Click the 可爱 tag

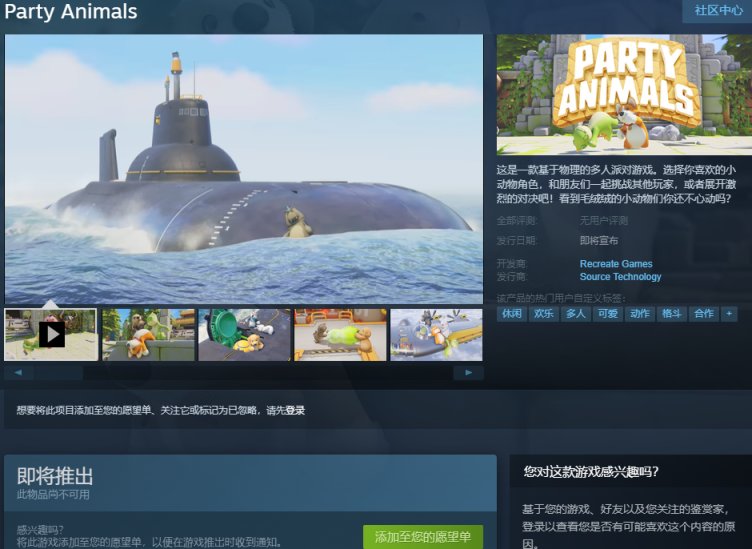click(x=608, y=313)
